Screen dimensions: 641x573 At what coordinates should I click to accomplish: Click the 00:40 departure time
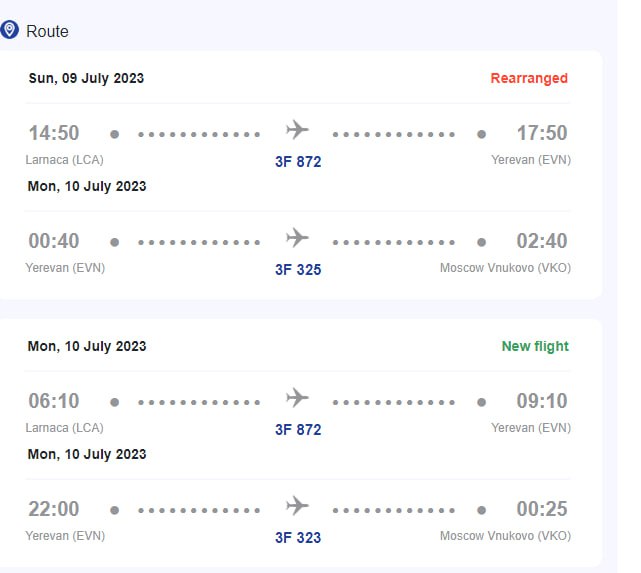pos(54,241)
